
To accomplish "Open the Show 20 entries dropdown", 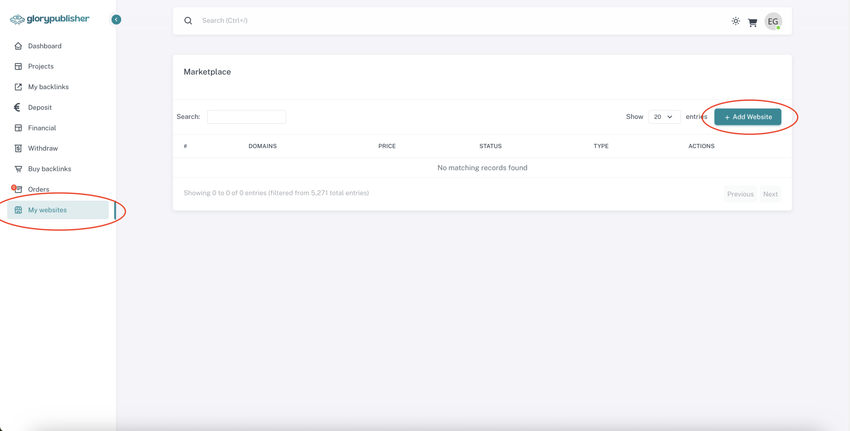I will click(x=664, y=117).
